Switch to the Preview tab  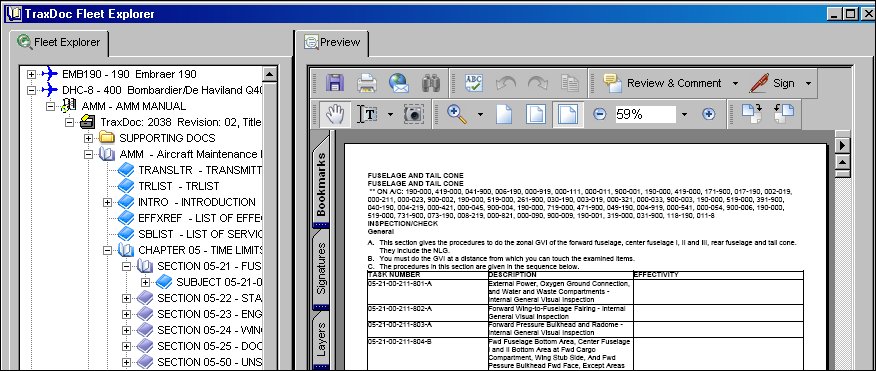point(332,42)
